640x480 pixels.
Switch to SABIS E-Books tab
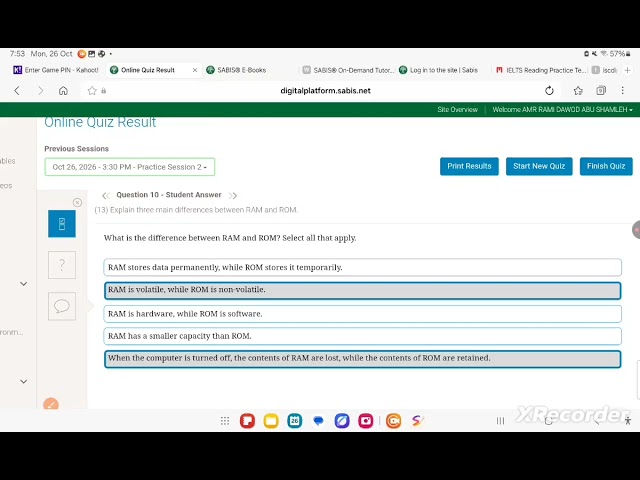[236, 70]
